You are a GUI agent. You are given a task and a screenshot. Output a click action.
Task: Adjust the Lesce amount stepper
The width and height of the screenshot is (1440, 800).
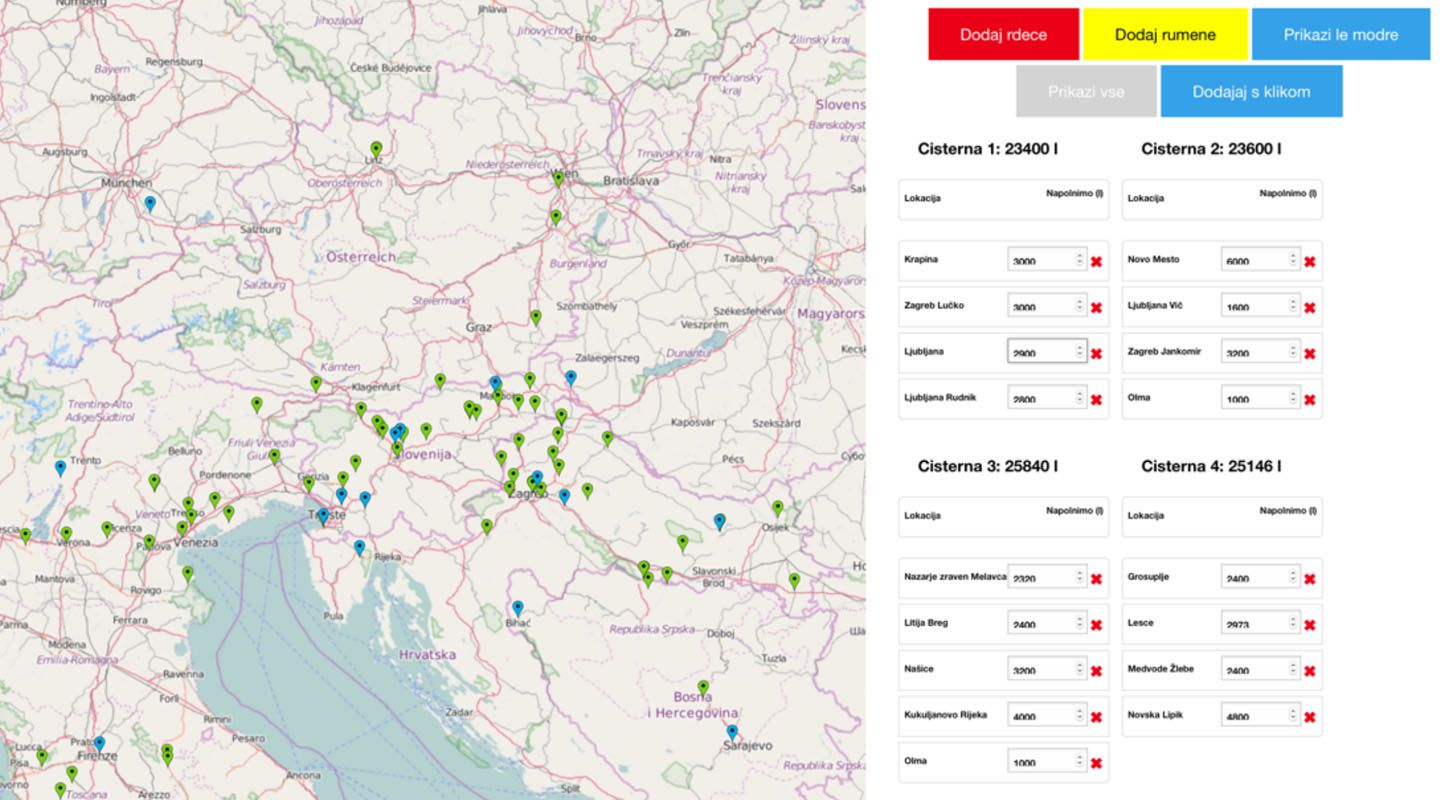[1292, 623]
